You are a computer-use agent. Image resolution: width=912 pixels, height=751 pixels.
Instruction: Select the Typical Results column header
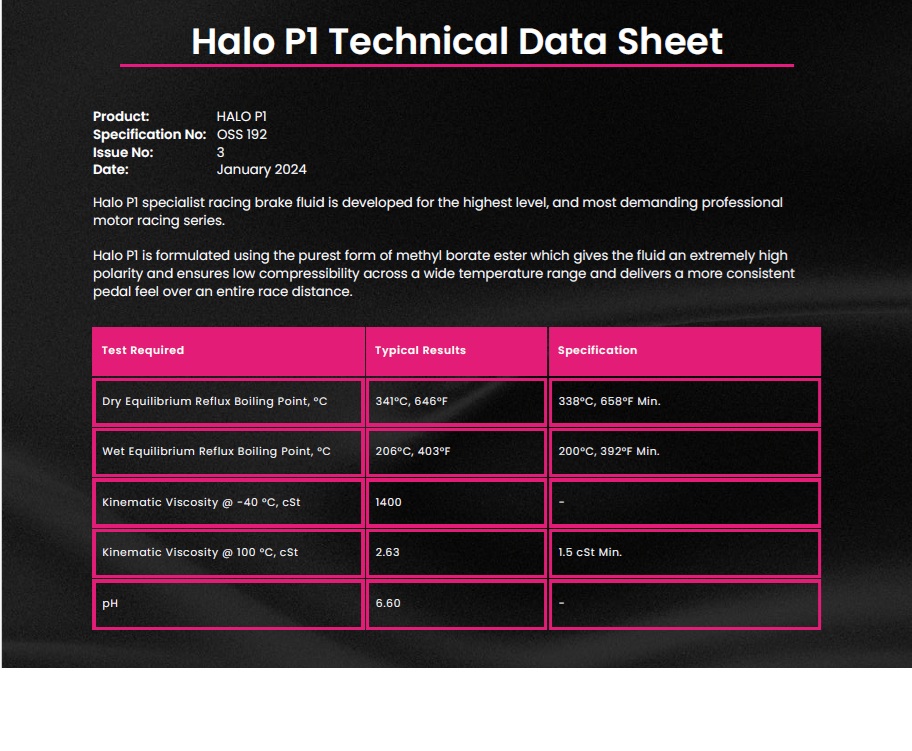click(x=457, y=351)
